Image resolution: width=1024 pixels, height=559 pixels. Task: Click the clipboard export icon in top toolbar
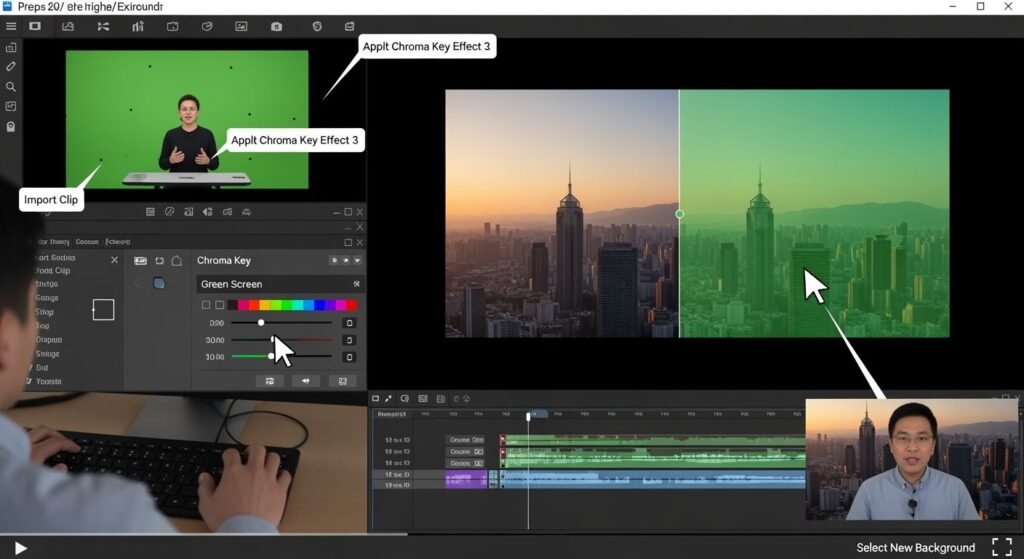coord(349,26)
